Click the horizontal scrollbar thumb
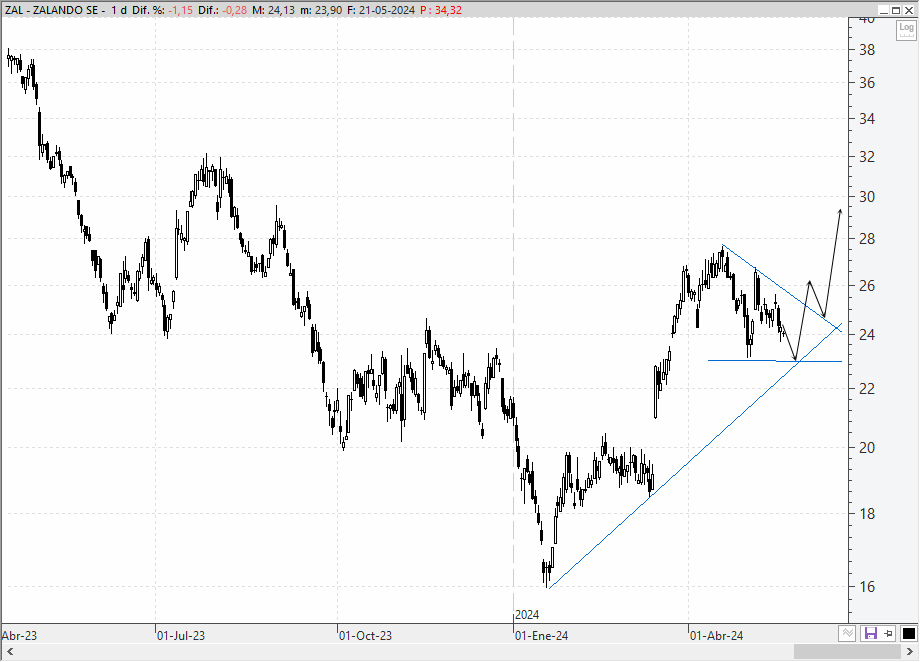 point(847,652)
